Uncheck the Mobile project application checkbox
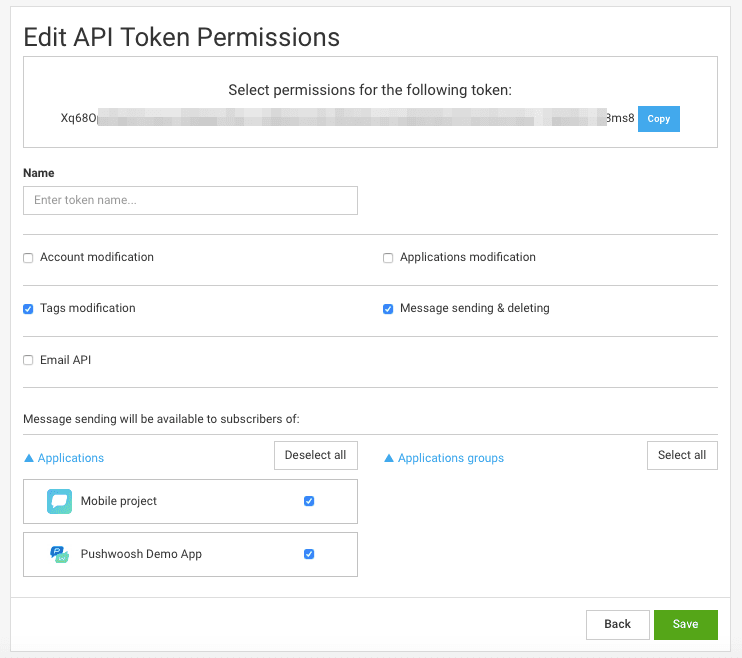Image resolution: width=742 pixels, height=658 pixels. [309, 501]
